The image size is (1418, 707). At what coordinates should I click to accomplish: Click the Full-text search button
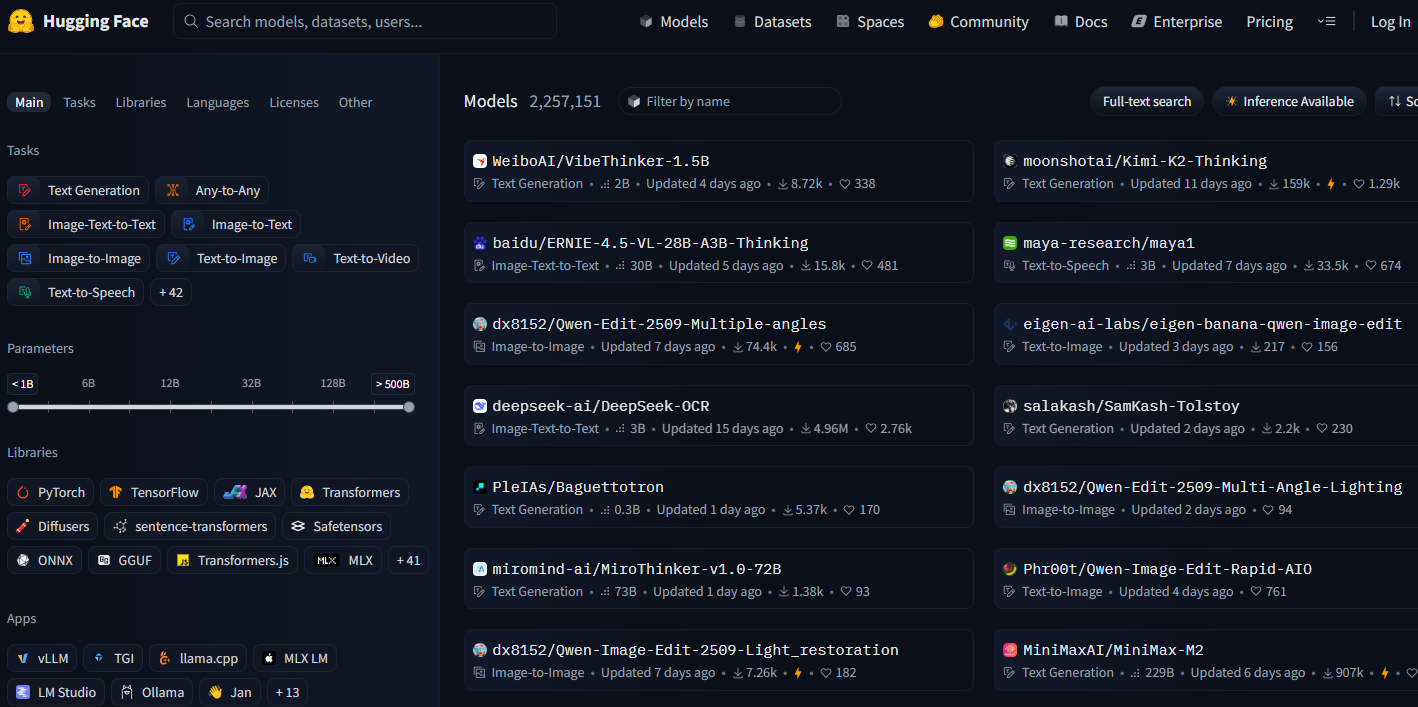pos(1147,101)
